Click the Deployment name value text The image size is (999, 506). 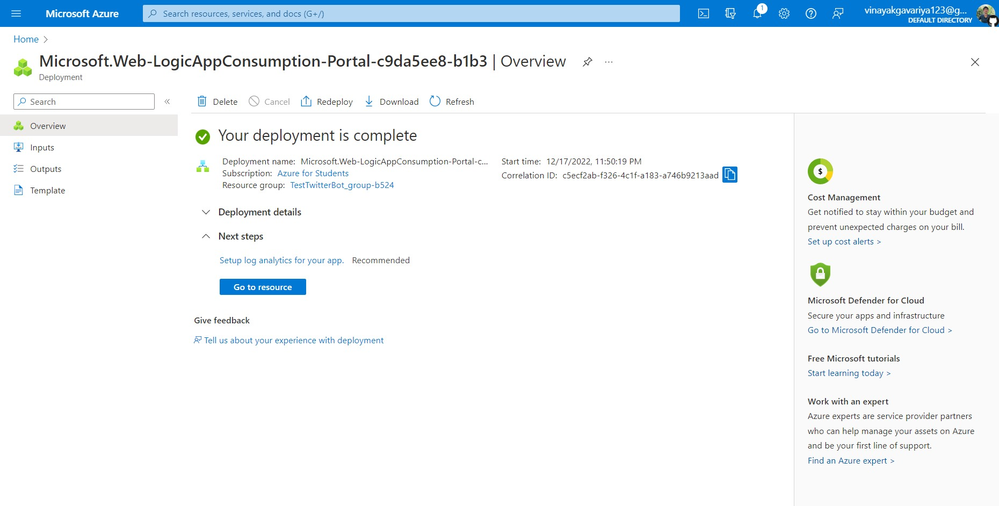pos(394,161)
